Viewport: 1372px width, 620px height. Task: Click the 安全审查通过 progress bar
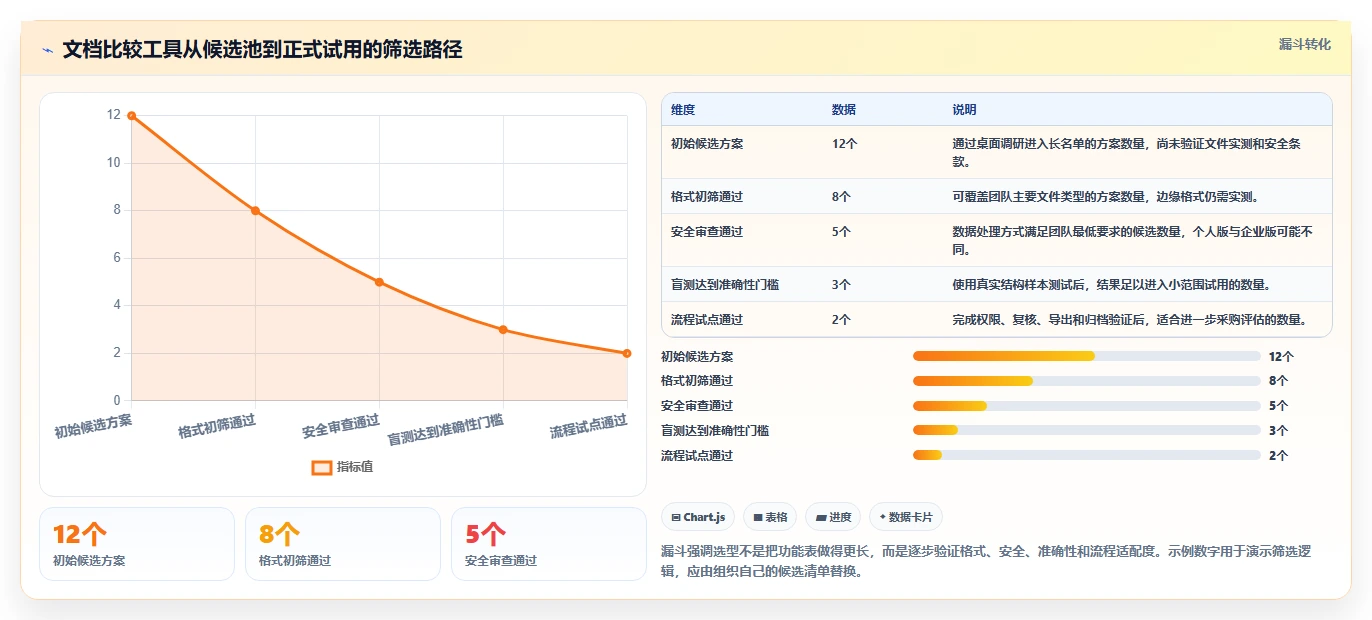1087,406
